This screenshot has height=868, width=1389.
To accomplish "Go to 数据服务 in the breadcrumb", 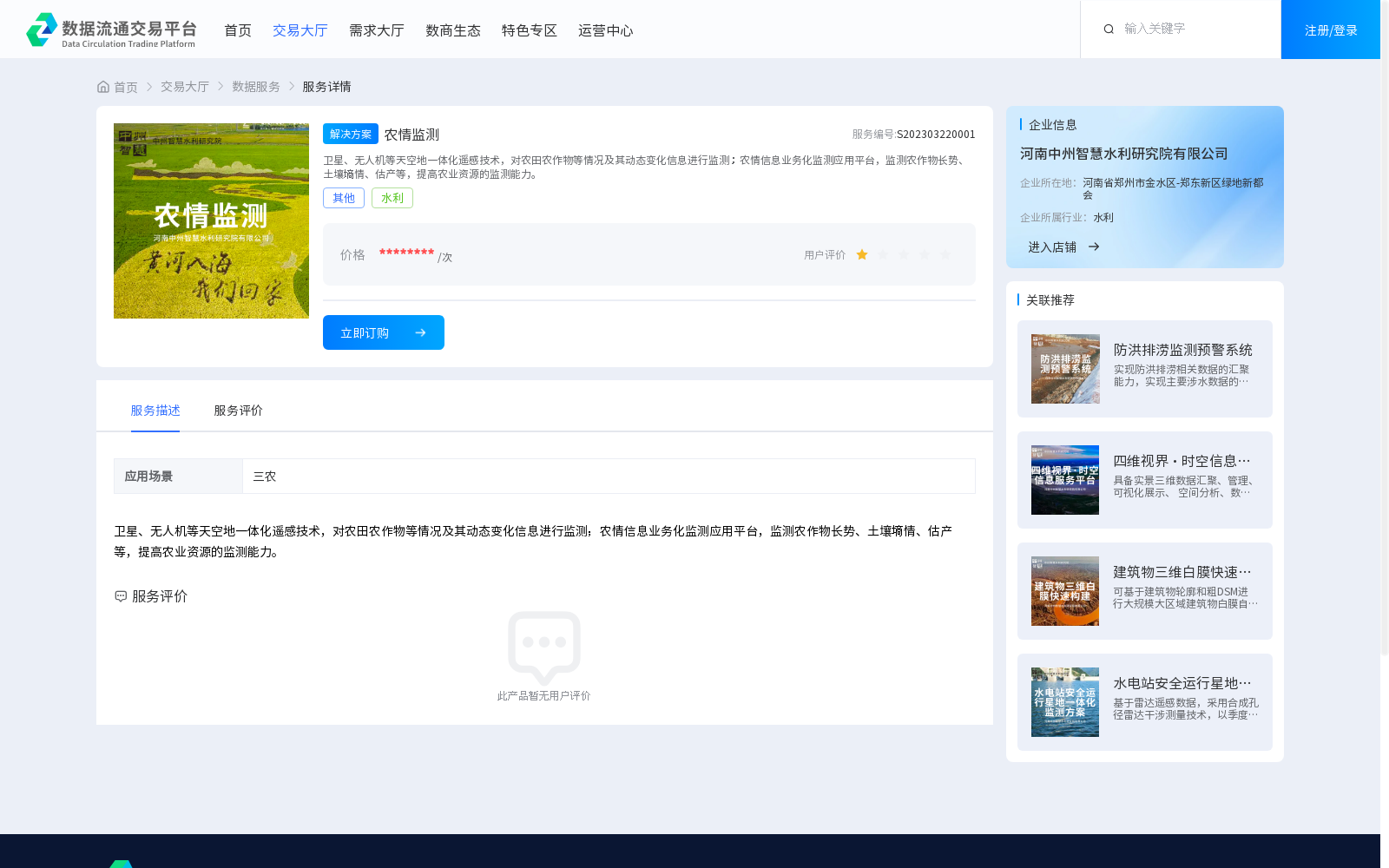I will 255,87.
